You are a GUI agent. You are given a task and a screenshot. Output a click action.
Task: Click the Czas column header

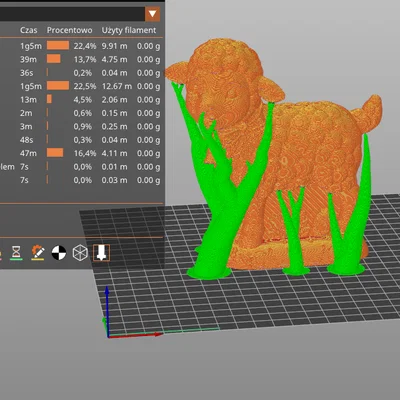click(28, 30)
